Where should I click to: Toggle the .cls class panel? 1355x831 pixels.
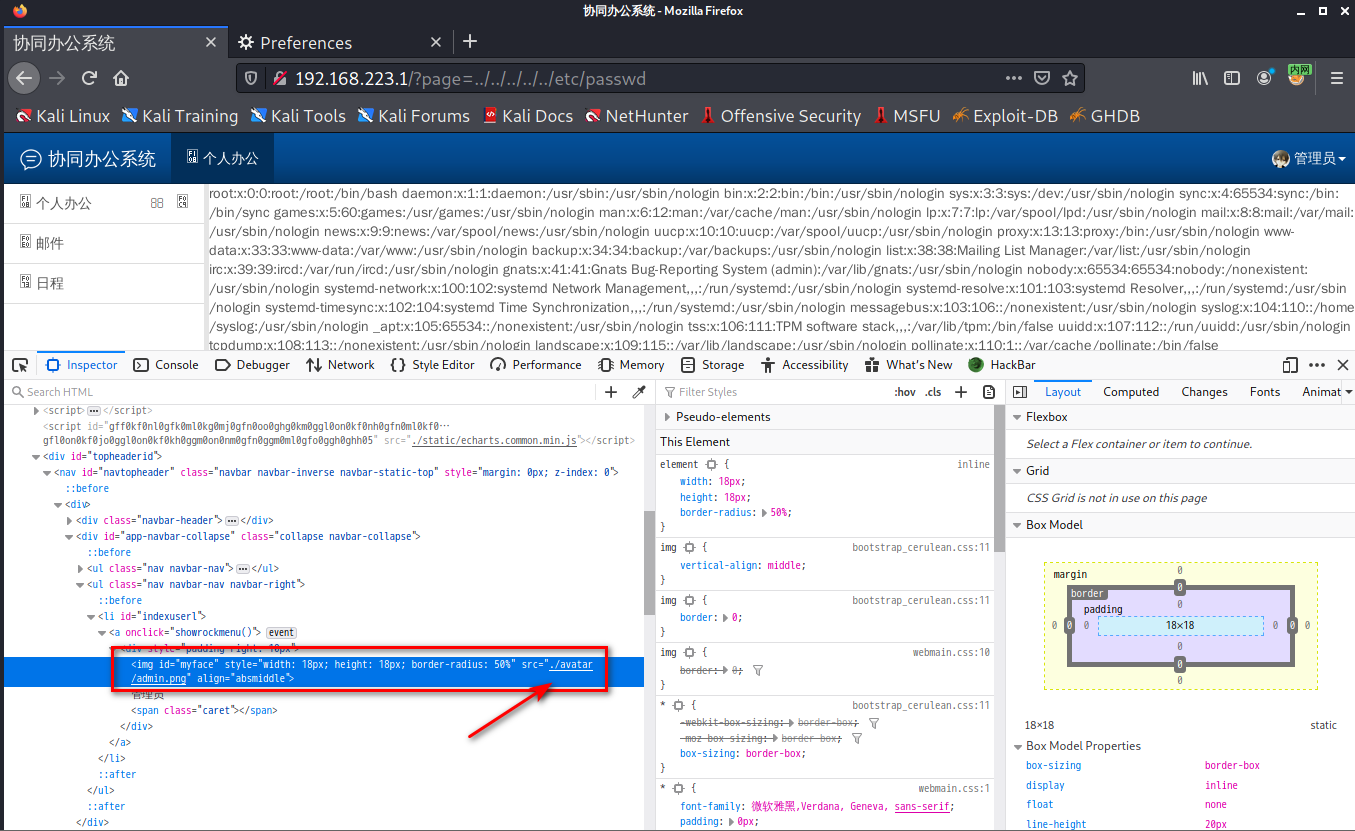tap(932, 392)
